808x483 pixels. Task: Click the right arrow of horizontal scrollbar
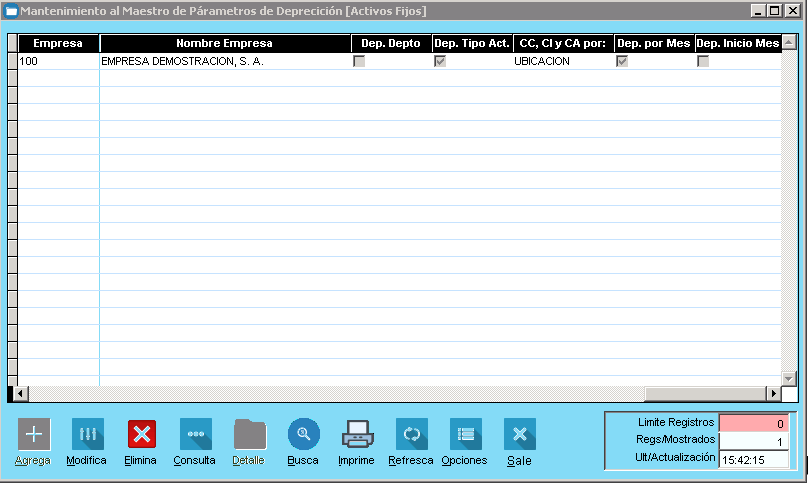(x=772, y=394)
